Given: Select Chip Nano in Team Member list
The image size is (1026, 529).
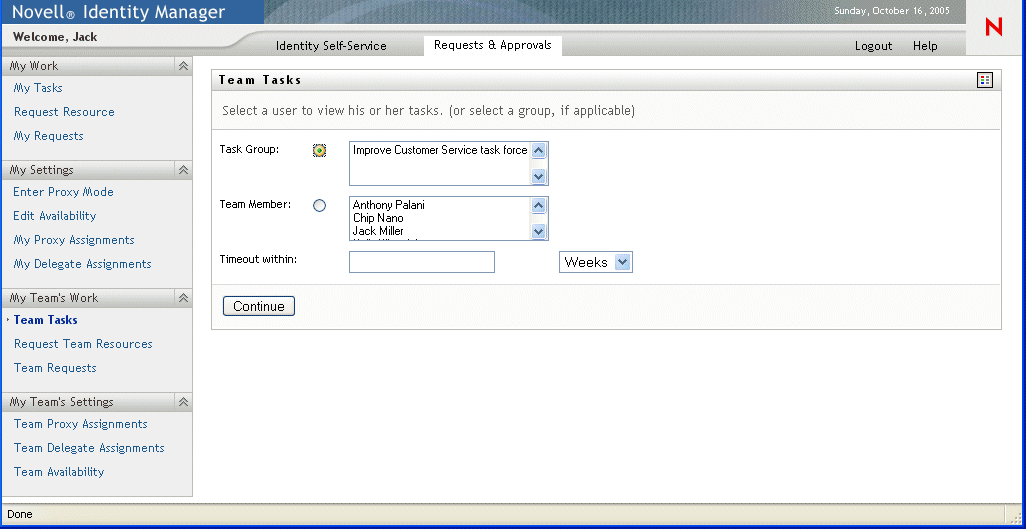Looking at the screenshot, I should click(x=378, y=218).
